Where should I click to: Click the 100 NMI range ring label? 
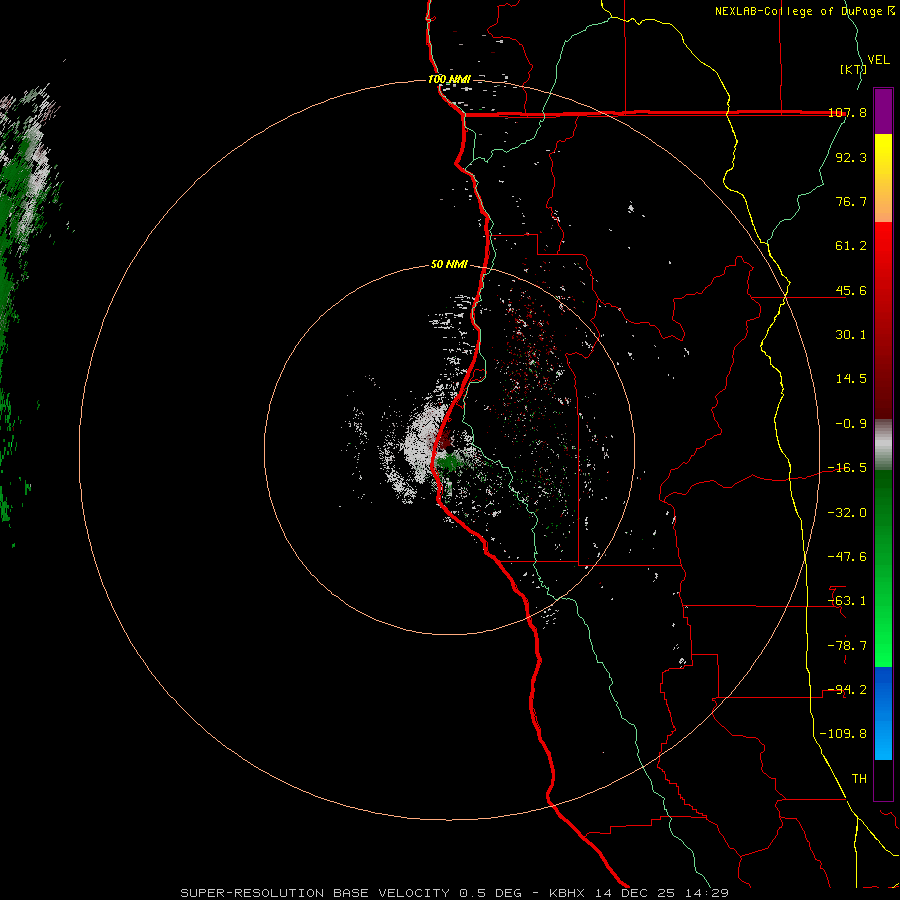click(x=449, y=79)
